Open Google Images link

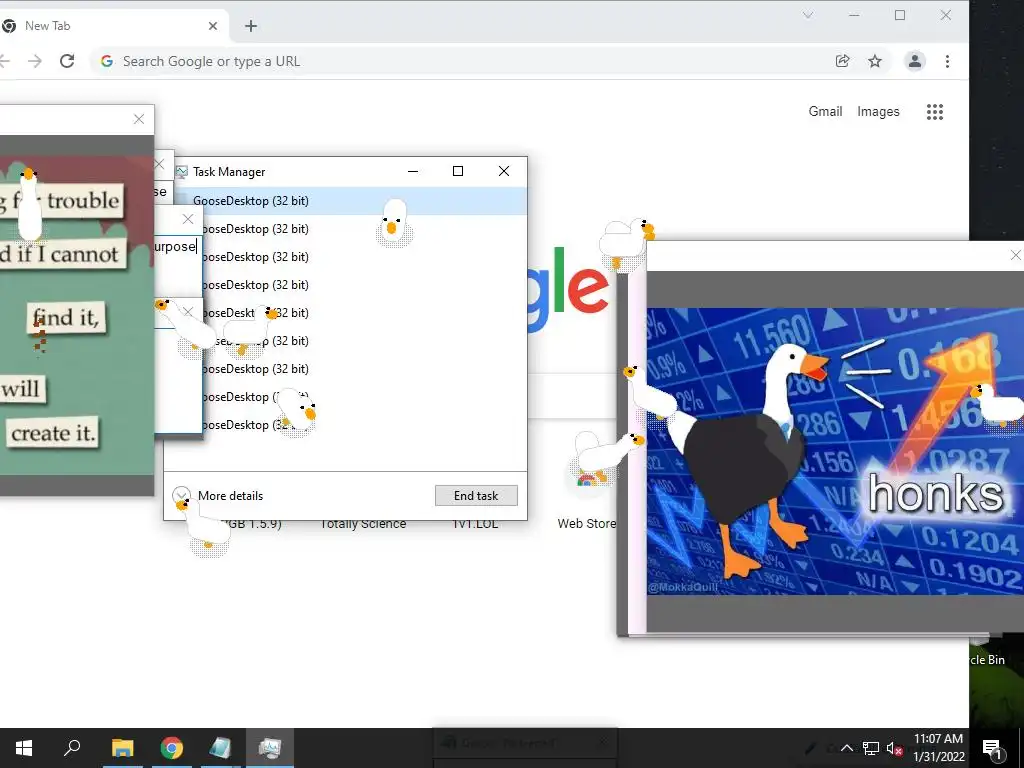pos(878,112)
